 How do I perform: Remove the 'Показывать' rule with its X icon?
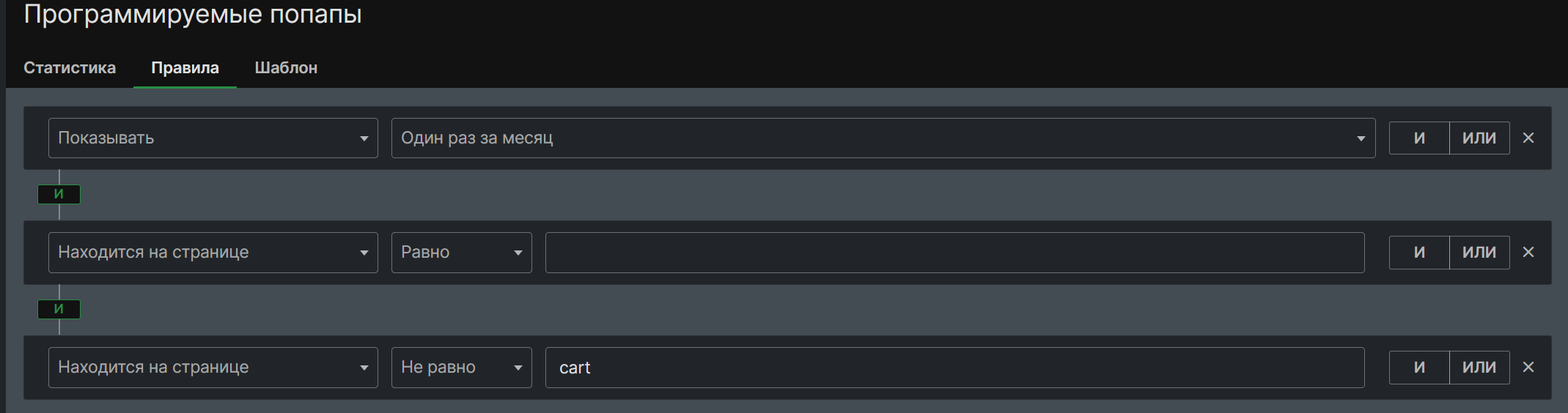(x=1528, y=138)
